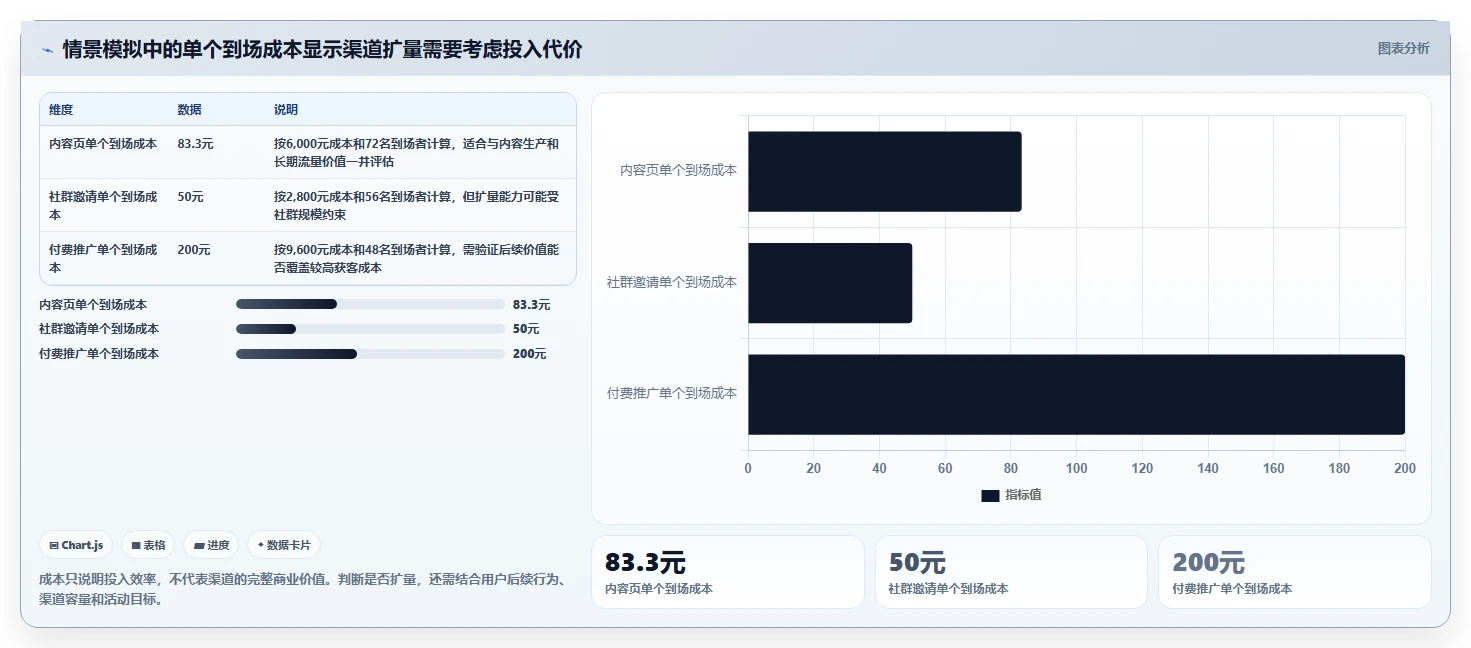Click the 内容页单个到场成本 caption in the data card

[x=659, y=589]
